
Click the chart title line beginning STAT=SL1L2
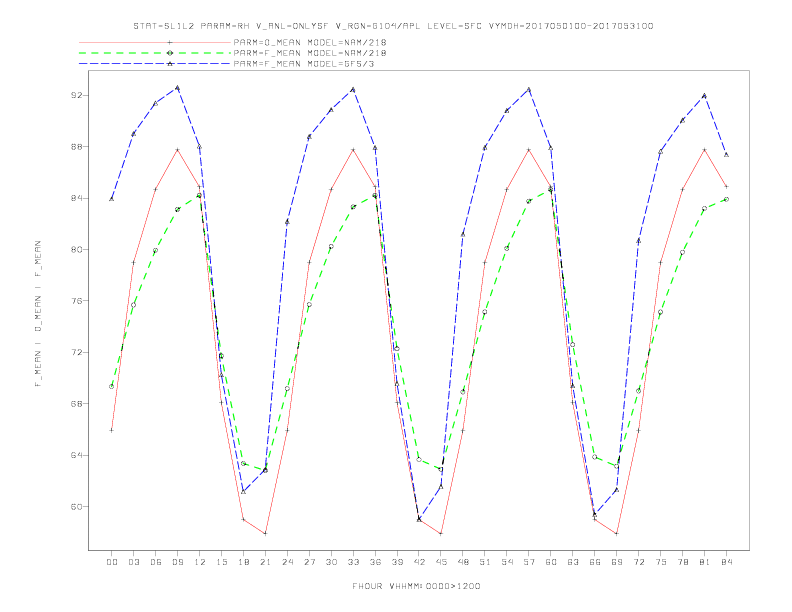click(x=393, y=26)
